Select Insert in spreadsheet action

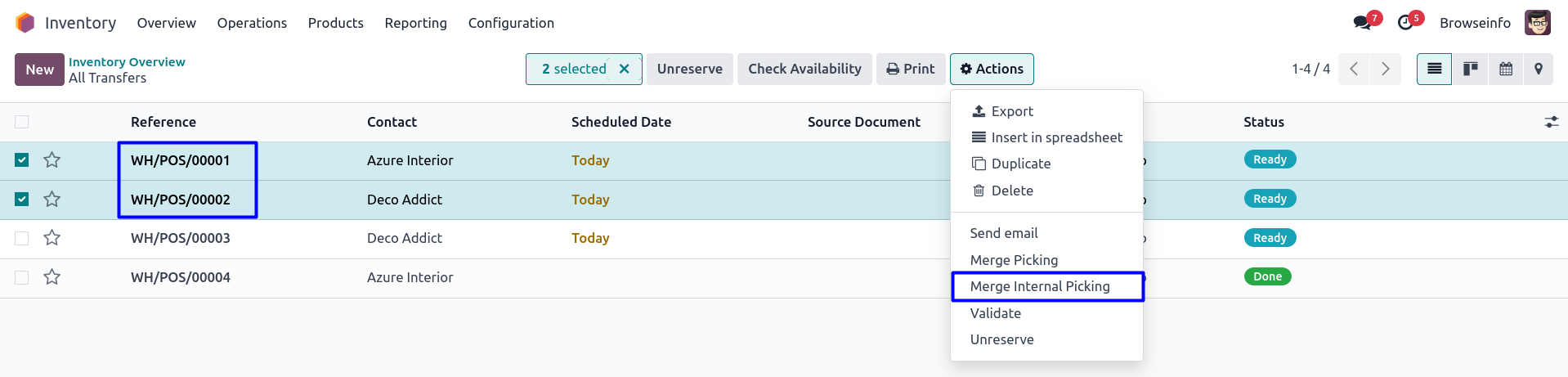[x=1056, y=137]
